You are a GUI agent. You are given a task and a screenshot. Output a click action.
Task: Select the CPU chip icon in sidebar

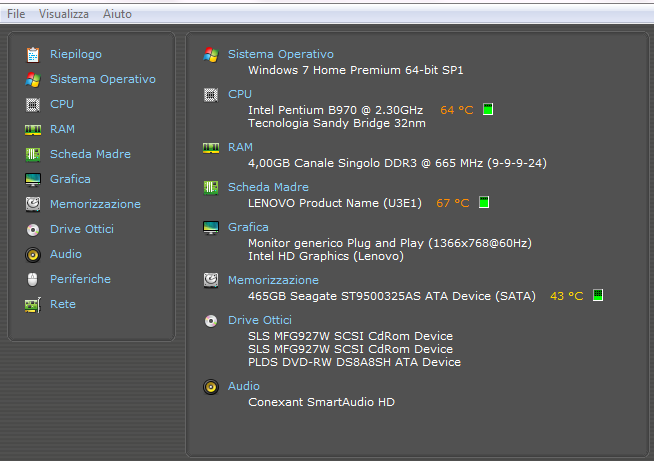click(x=33, y=104)
